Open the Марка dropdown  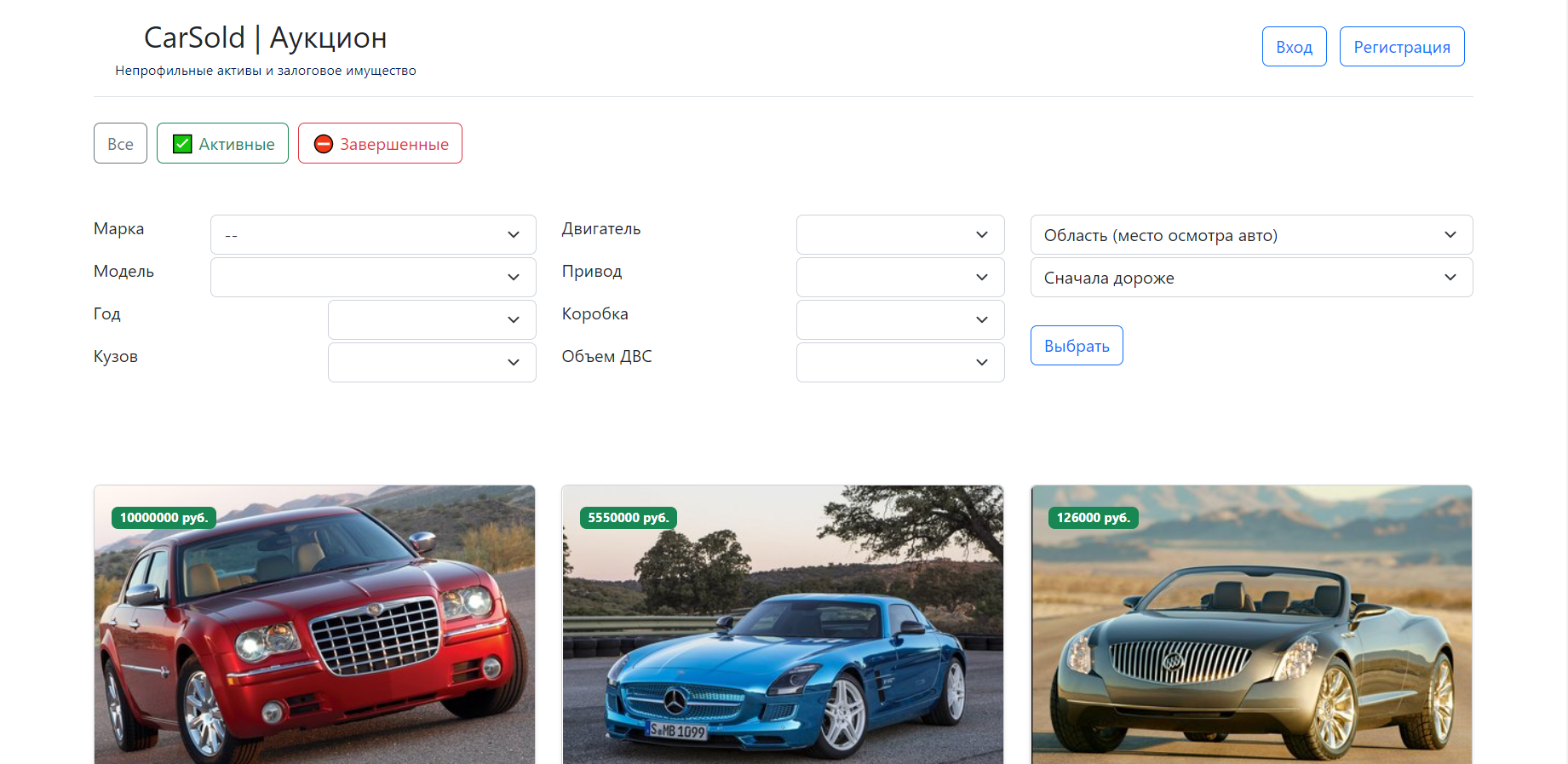[x=373, y=234]
